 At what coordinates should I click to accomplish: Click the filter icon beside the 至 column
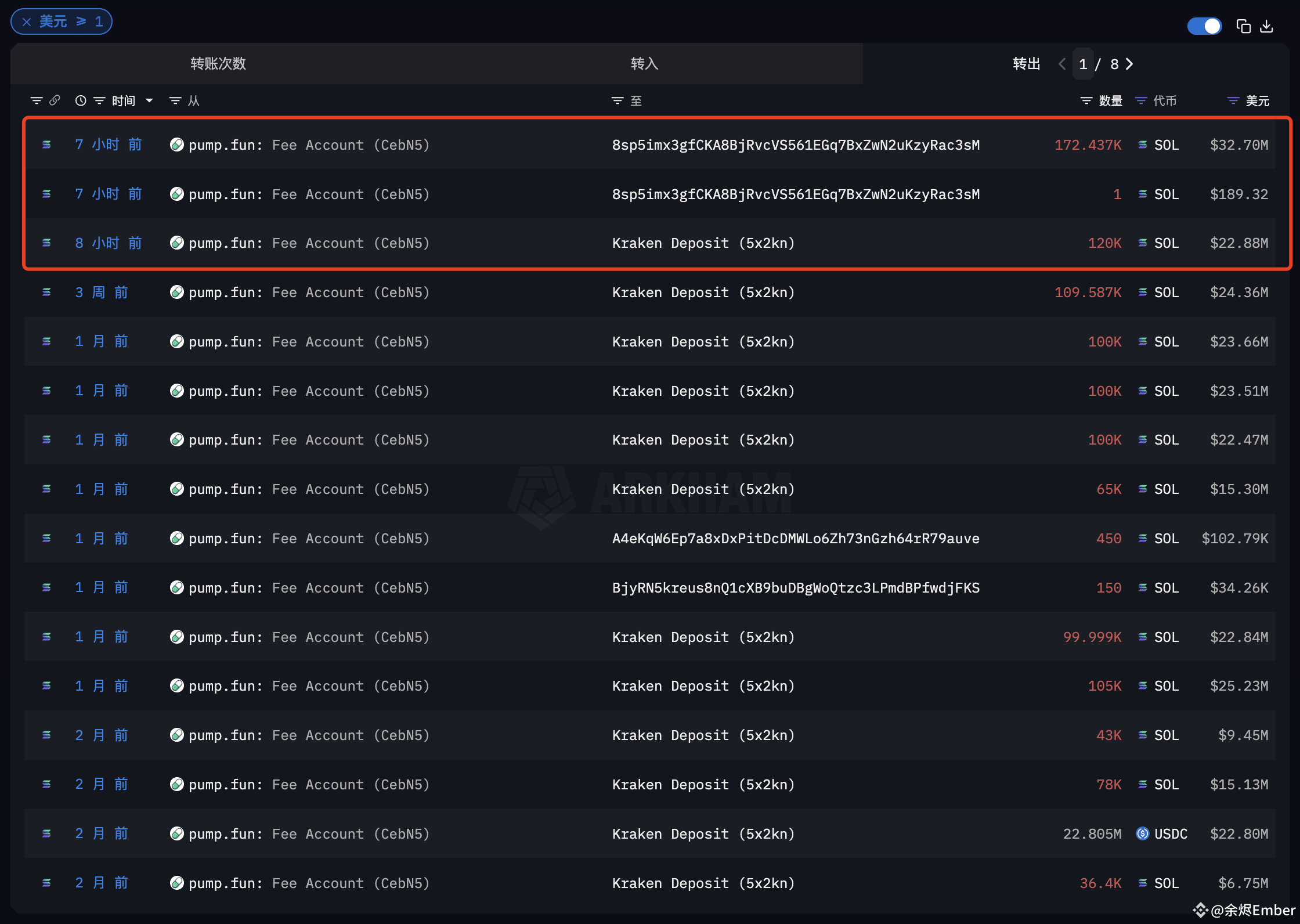(616, 100)
